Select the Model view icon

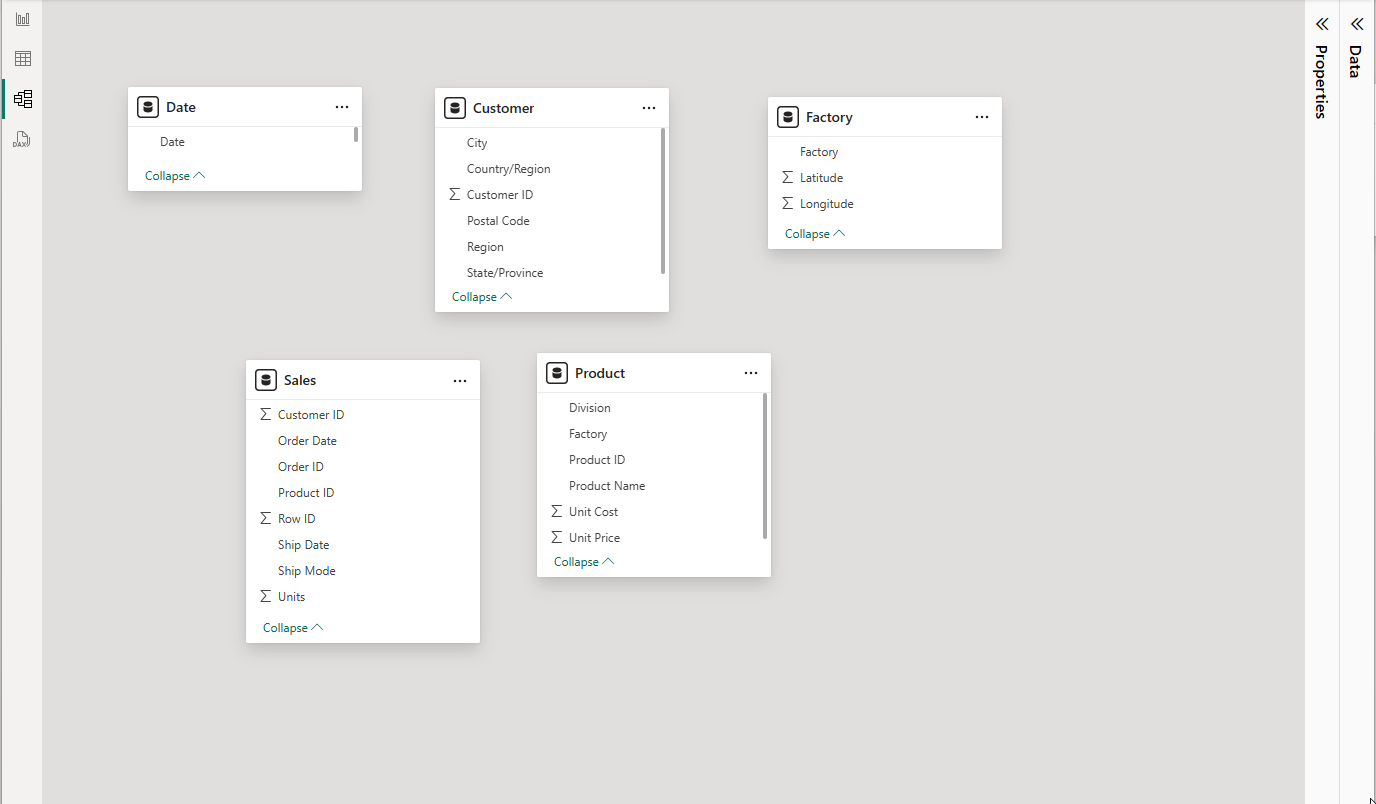click(x=23, y=99)
